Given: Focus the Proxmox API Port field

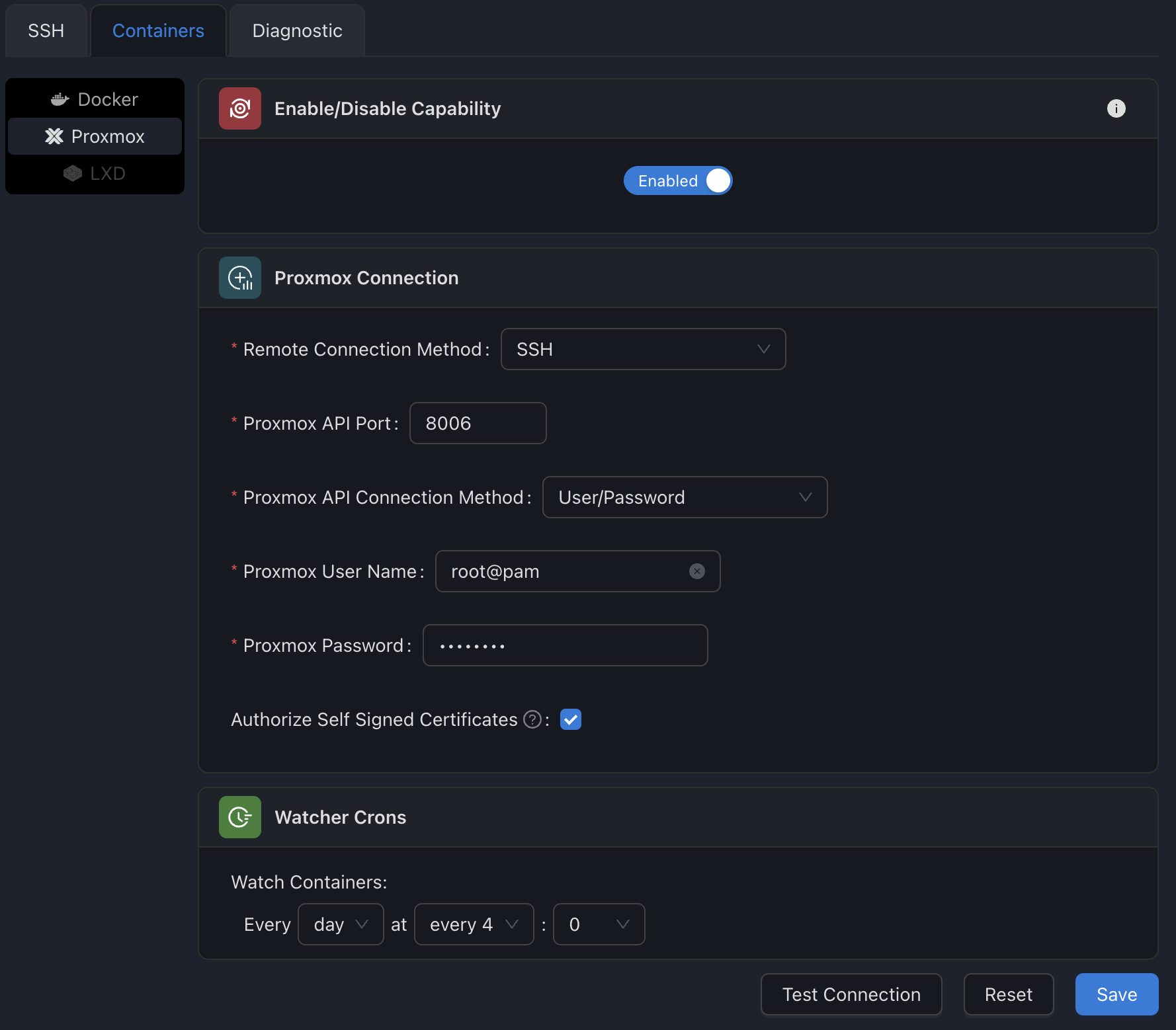Looking at the screenshot, I should click(478, 423).
